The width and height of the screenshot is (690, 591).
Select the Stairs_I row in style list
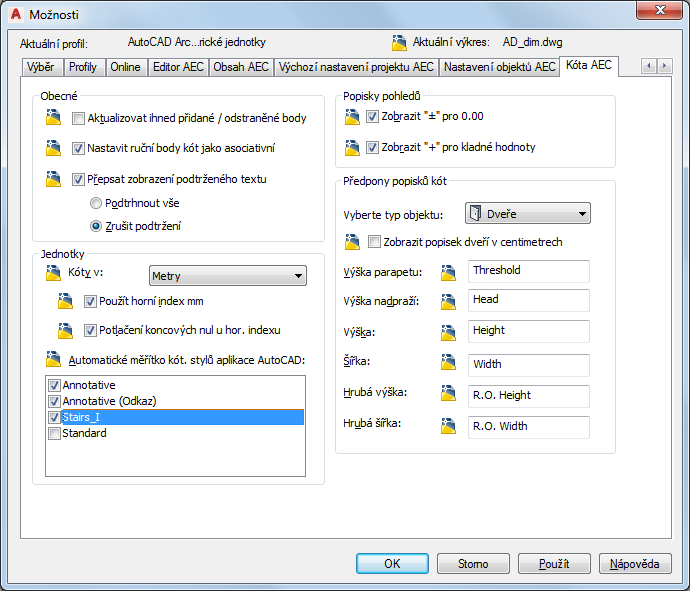(x=183, y=417)
